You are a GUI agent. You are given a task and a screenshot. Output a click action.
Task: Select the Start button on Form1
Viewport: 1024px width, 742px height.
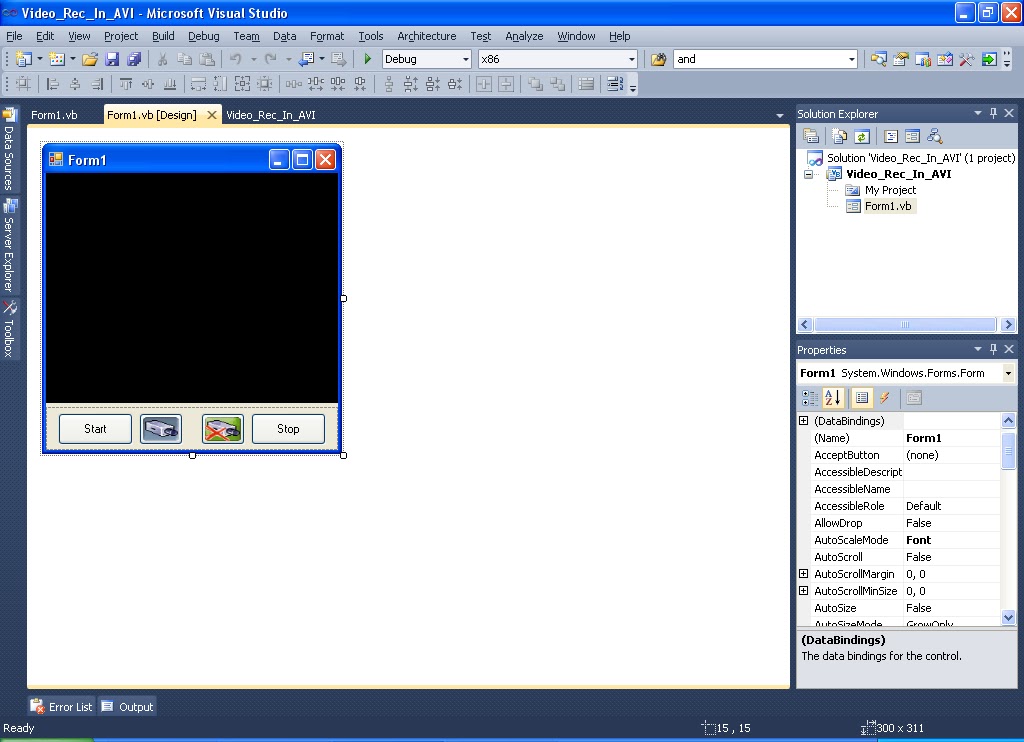[95, 429]
